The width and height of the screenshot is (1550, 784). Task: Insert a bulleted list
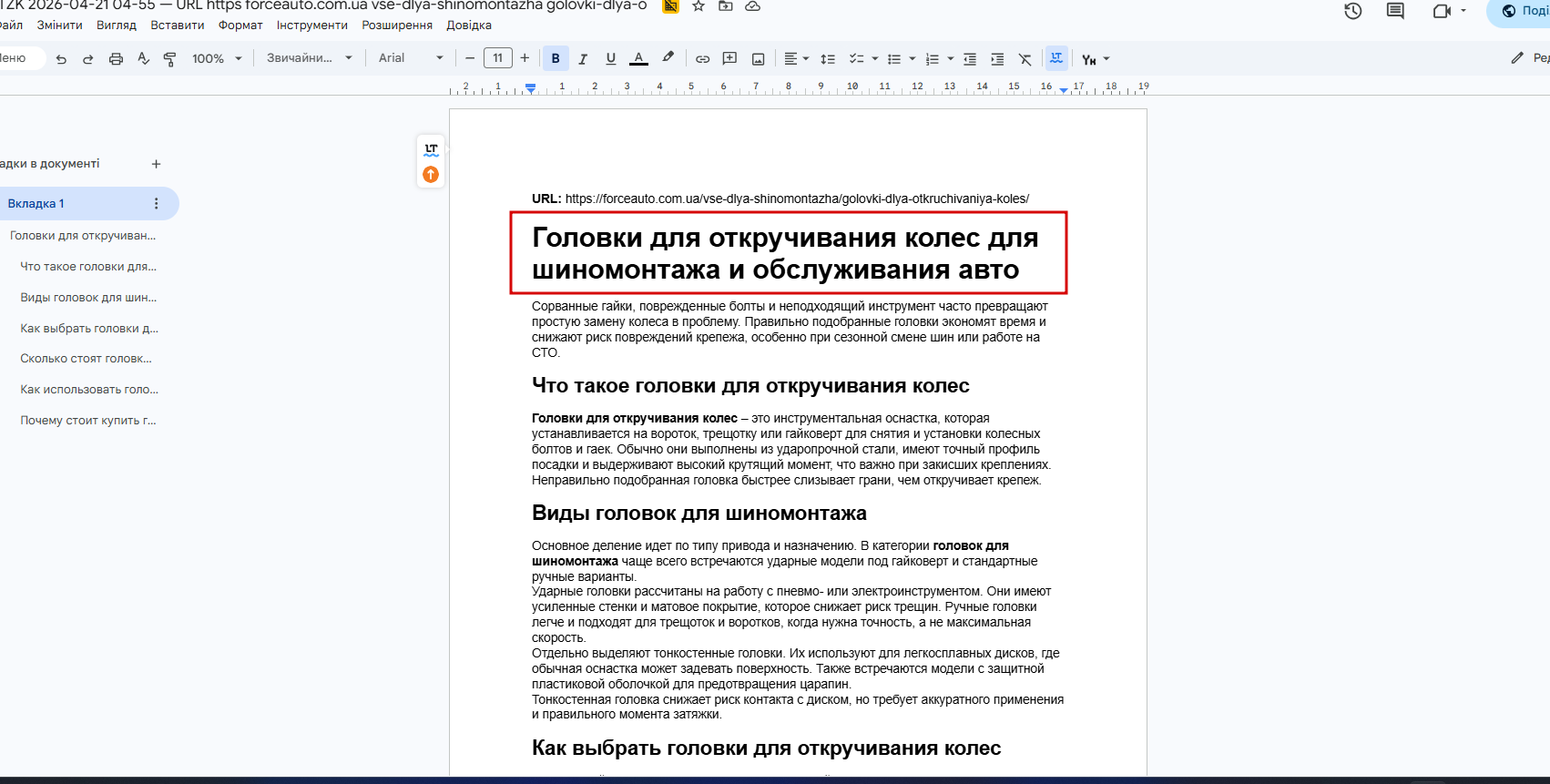(894, 59)
